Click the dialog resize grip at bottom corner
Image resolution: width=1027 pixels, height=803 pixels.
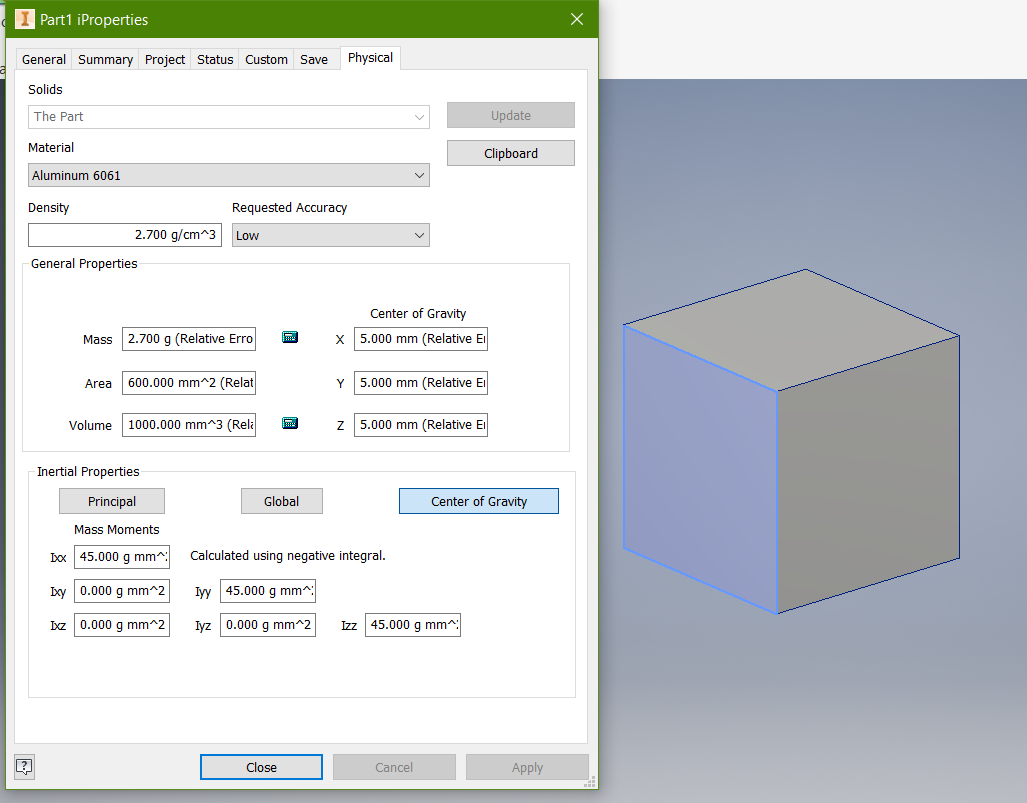[x=590, y=781]
